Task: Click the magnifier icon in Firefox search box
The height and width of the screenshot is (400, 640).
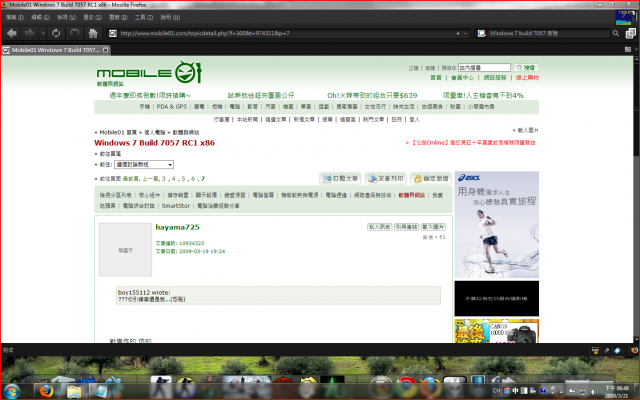Action: 616,33
